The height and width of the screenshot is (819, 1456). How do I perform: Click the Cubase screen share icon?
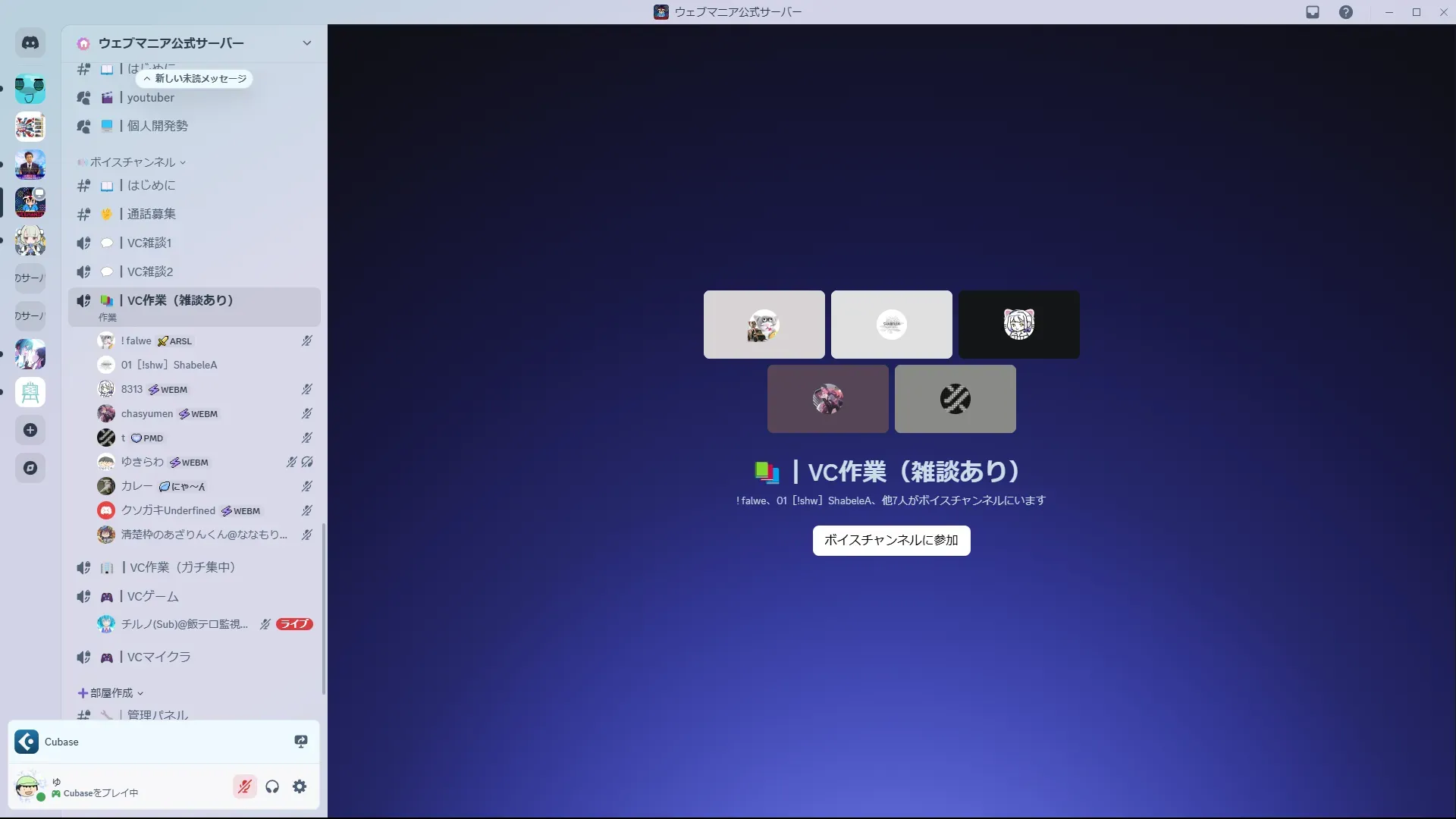pos(301,742)
